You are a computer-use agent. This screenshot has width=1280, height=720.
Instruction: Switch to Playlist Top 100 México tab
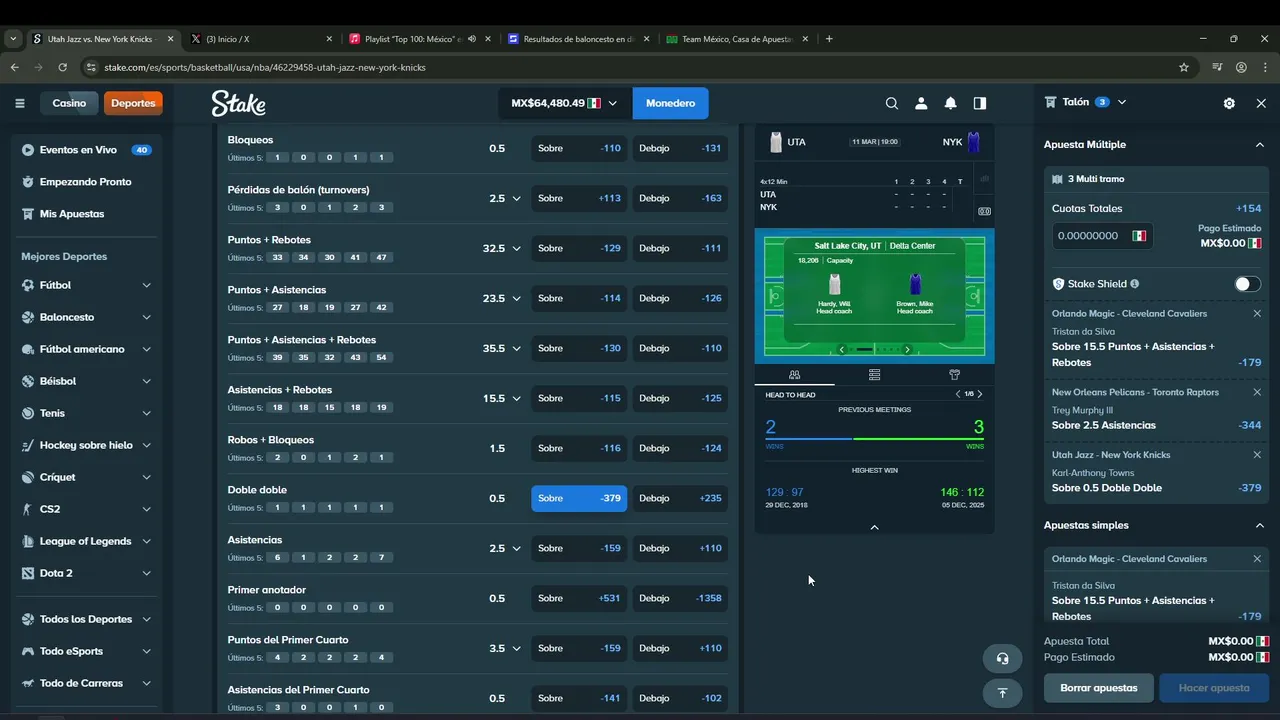tap(420, 39)
